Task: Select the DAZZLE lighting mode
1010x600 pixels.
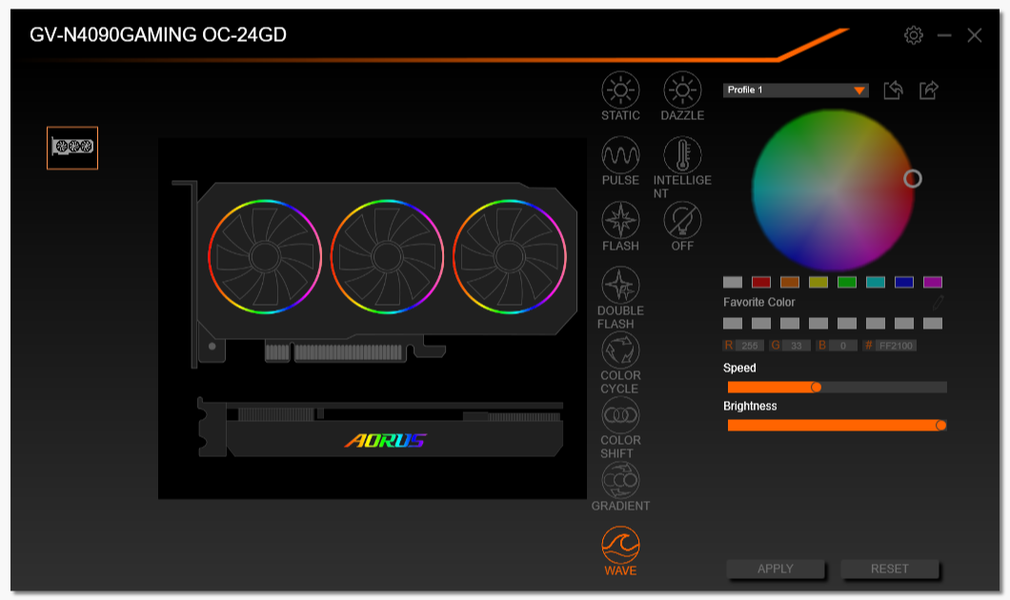Action: [682, 97]
